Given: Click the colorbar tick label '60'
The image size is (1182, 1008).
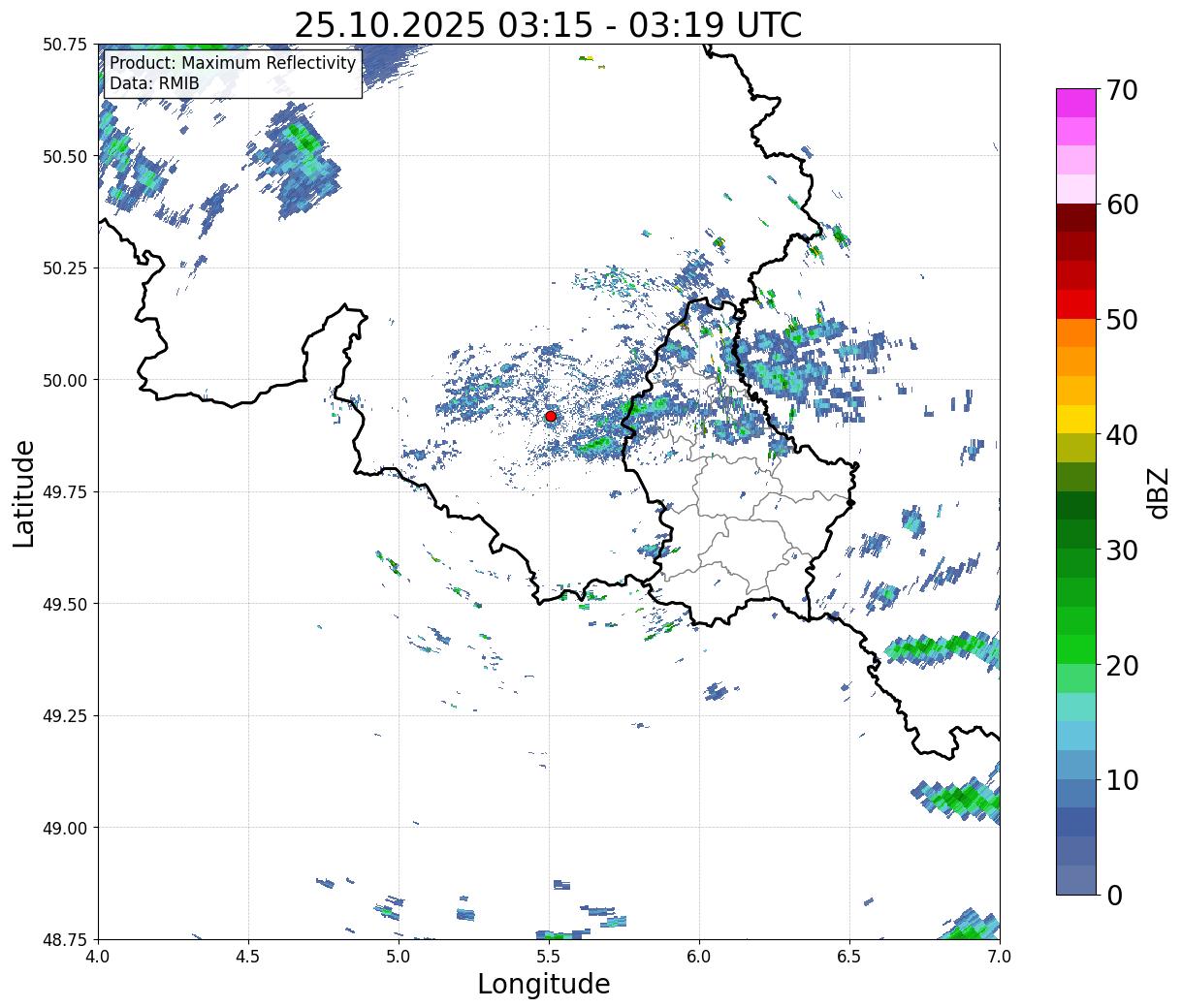Looking at the screenshot, I should [1122, 205].
